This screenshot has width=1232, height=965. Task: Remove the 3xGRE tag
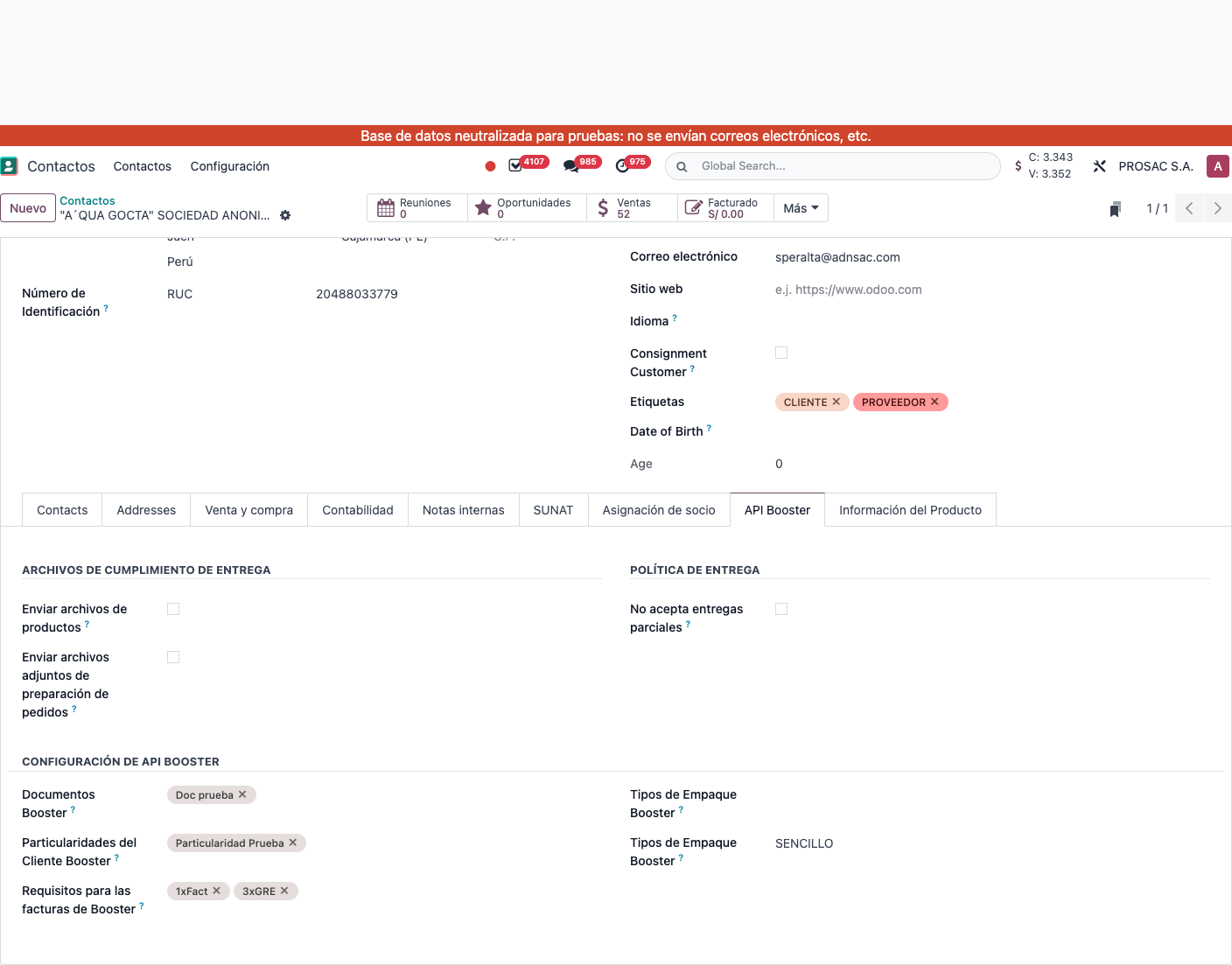tap(284, 891)
